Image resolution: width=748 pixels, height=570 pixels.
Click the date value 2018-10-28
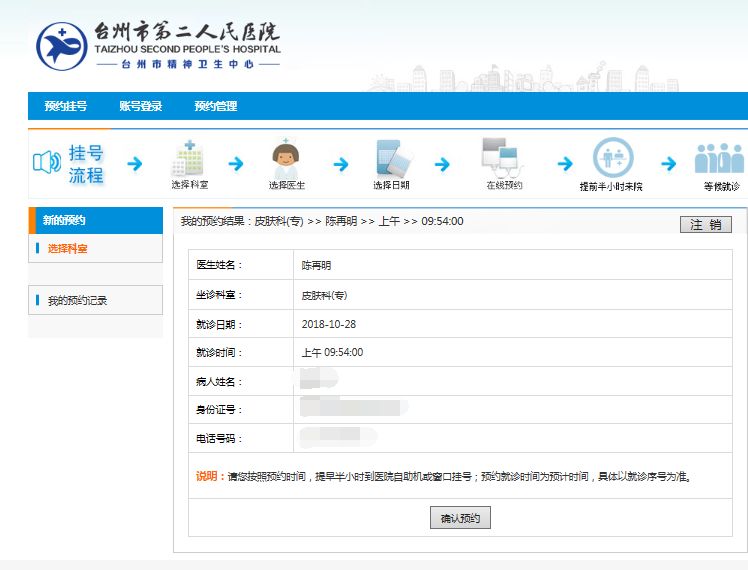[329, 324]
